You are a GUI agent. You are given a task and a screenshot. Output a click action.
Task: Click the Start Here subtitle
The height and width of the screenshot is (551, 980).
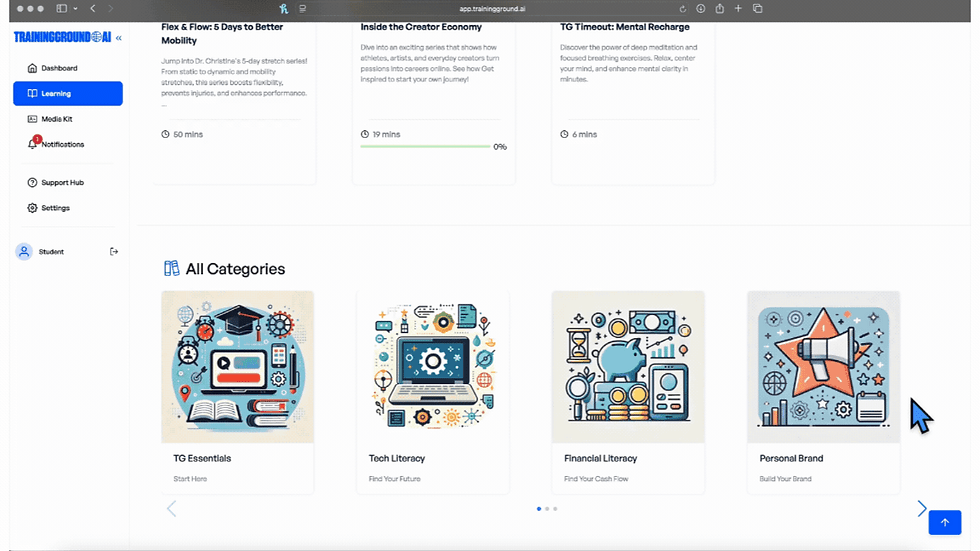pos(190,479)
